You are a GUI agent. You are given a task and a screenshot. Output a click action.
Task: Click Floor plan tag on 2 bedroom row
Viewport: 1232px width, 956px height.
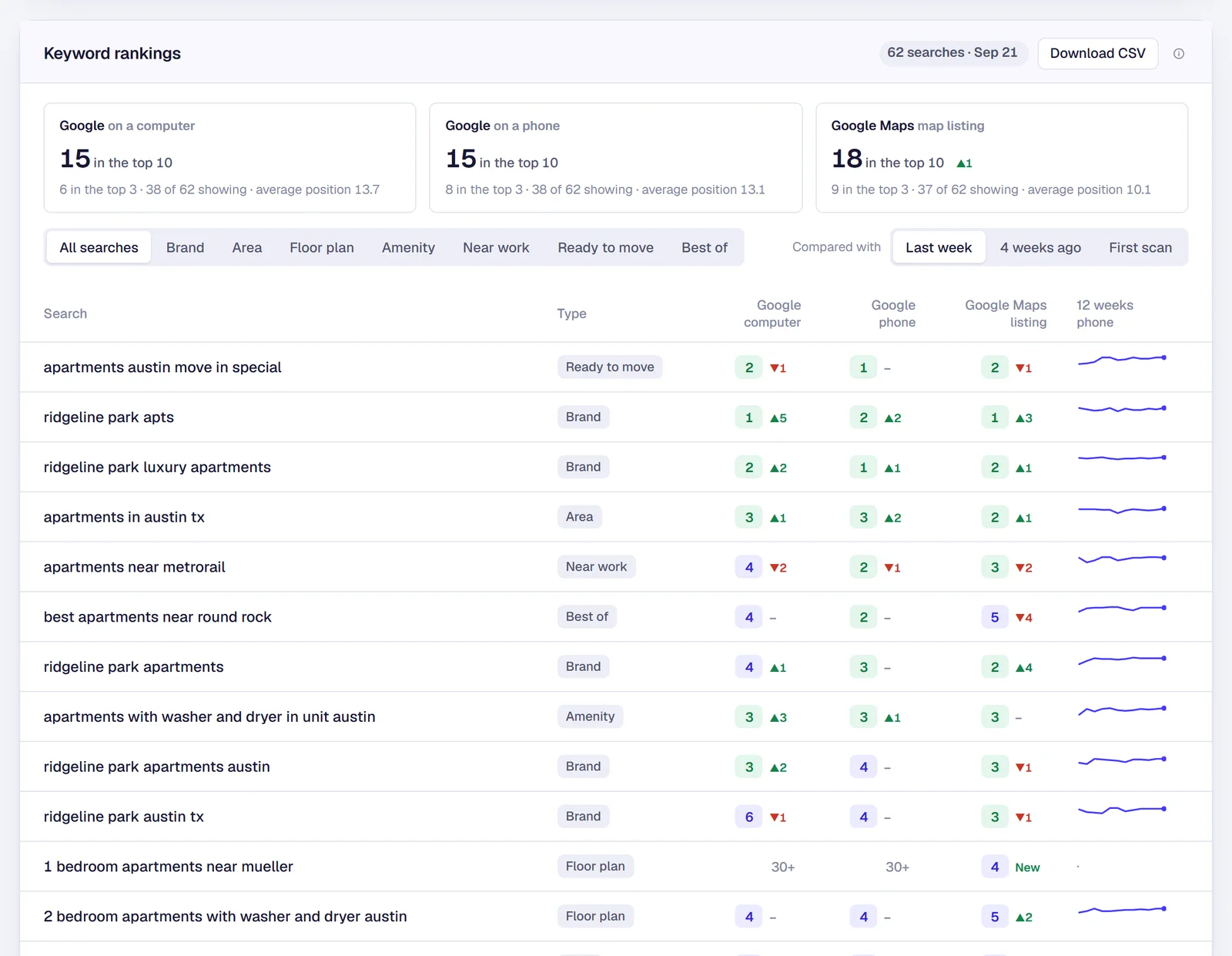tap(595, 916)
